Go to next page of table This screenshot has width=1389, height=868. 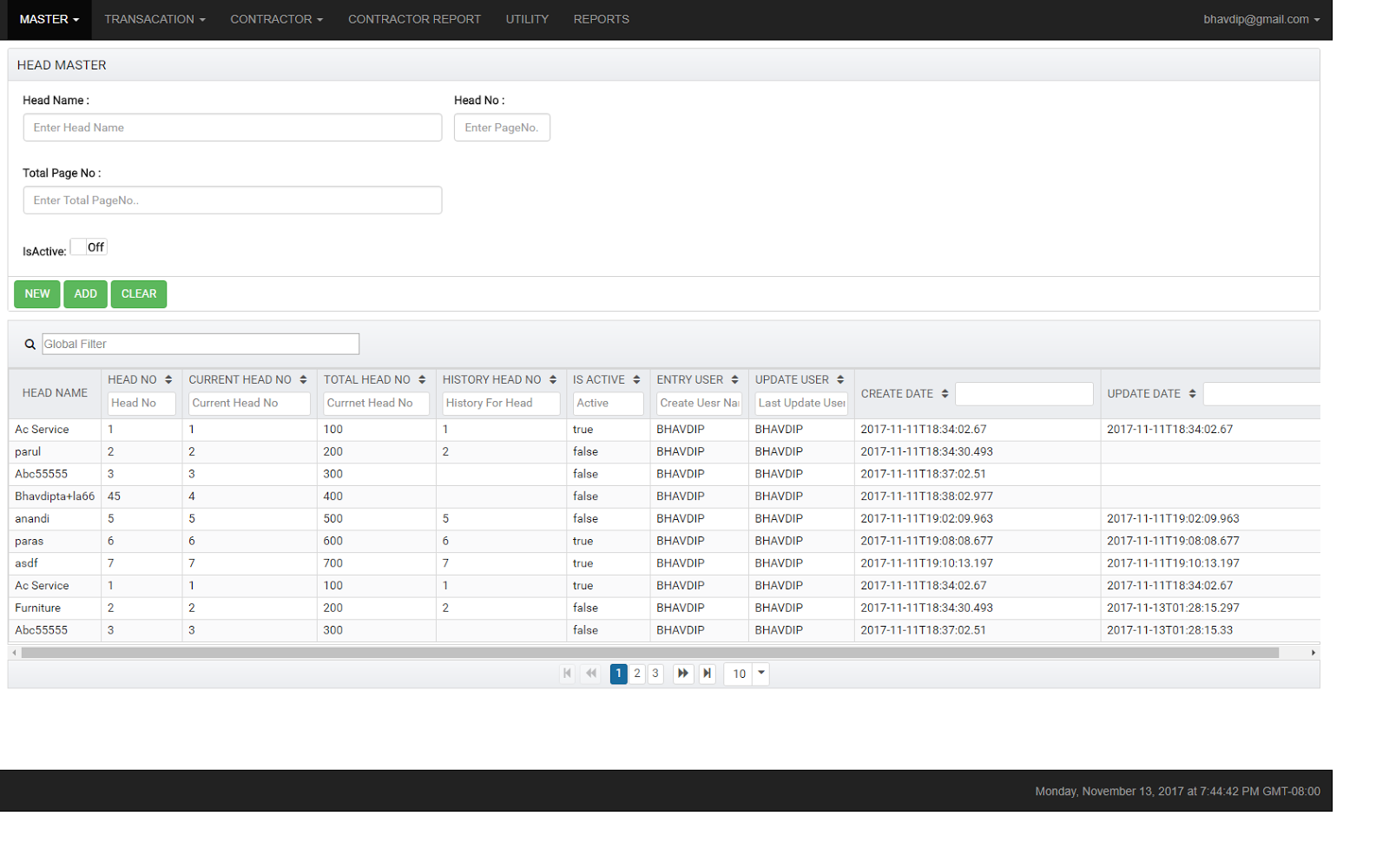click(683, 674)
